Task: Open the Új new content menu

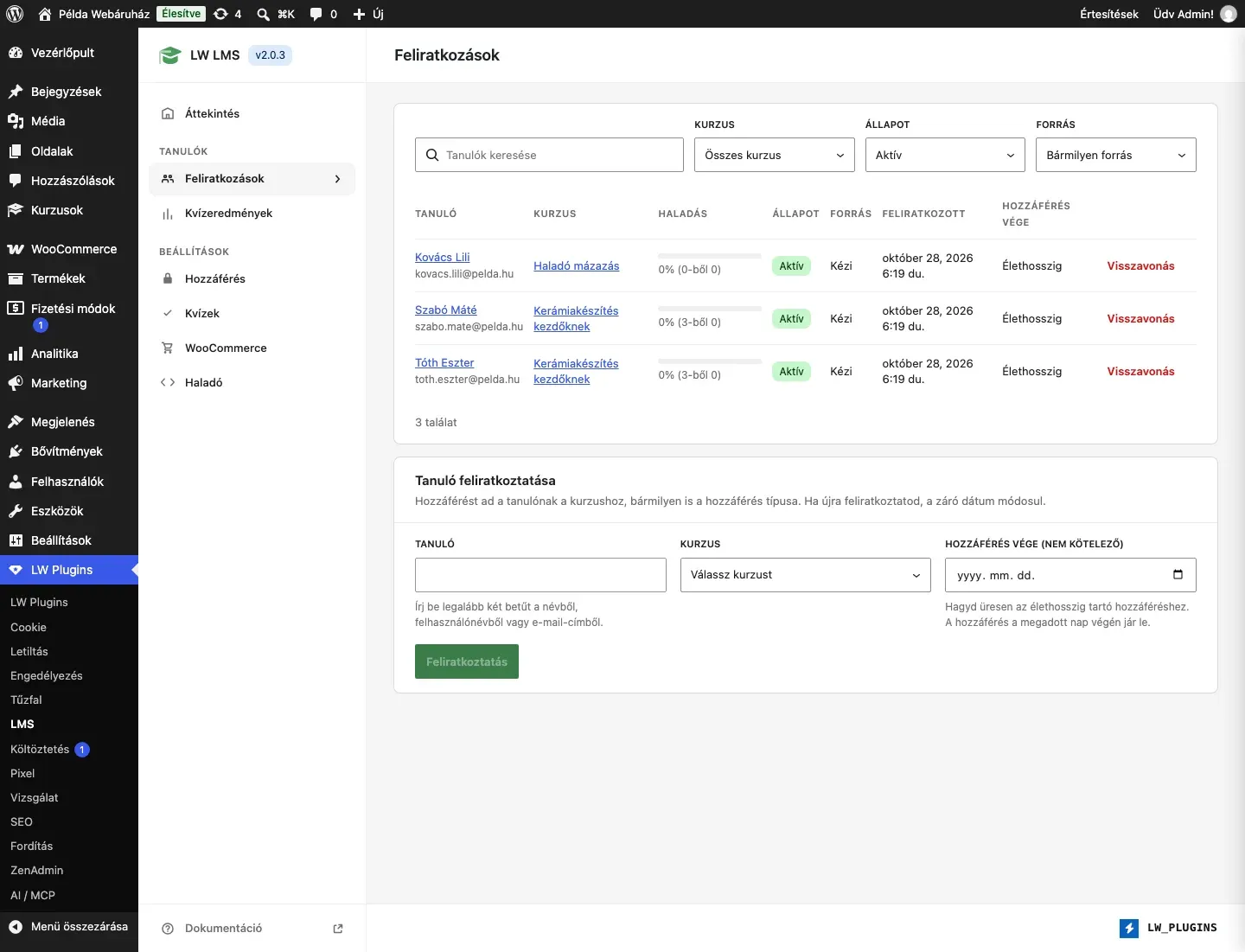Action: (x=368, y=14)
